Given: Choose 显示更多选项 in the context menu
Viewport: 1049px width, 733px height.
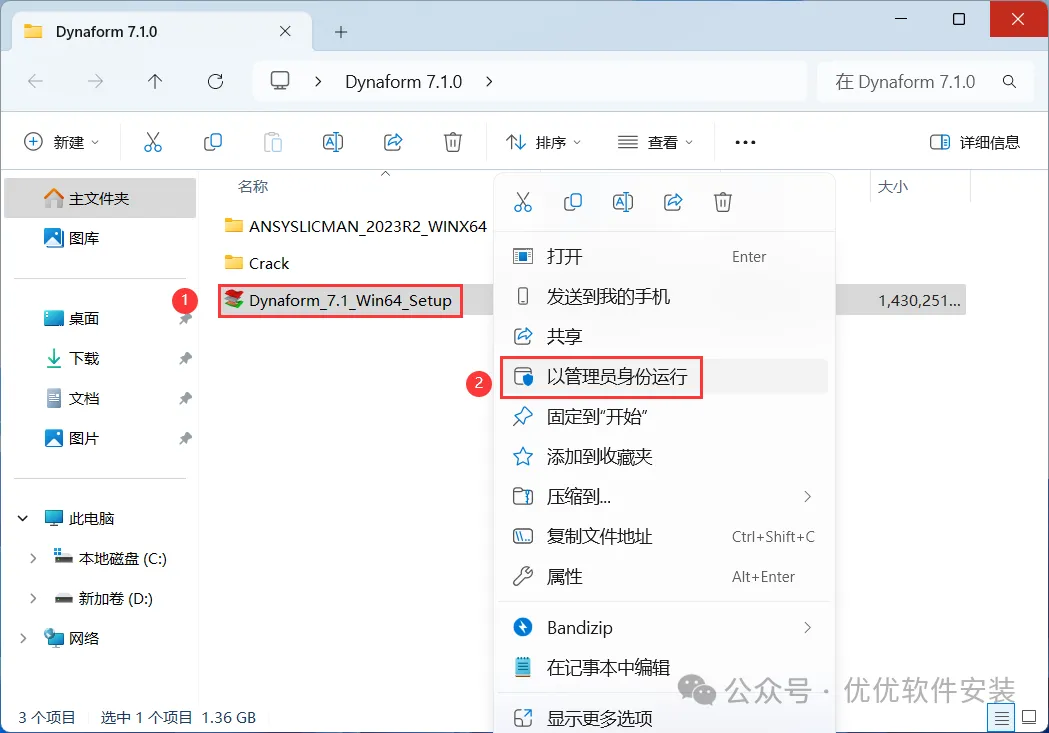Looking at the screenshot, I should pos(664,718).
